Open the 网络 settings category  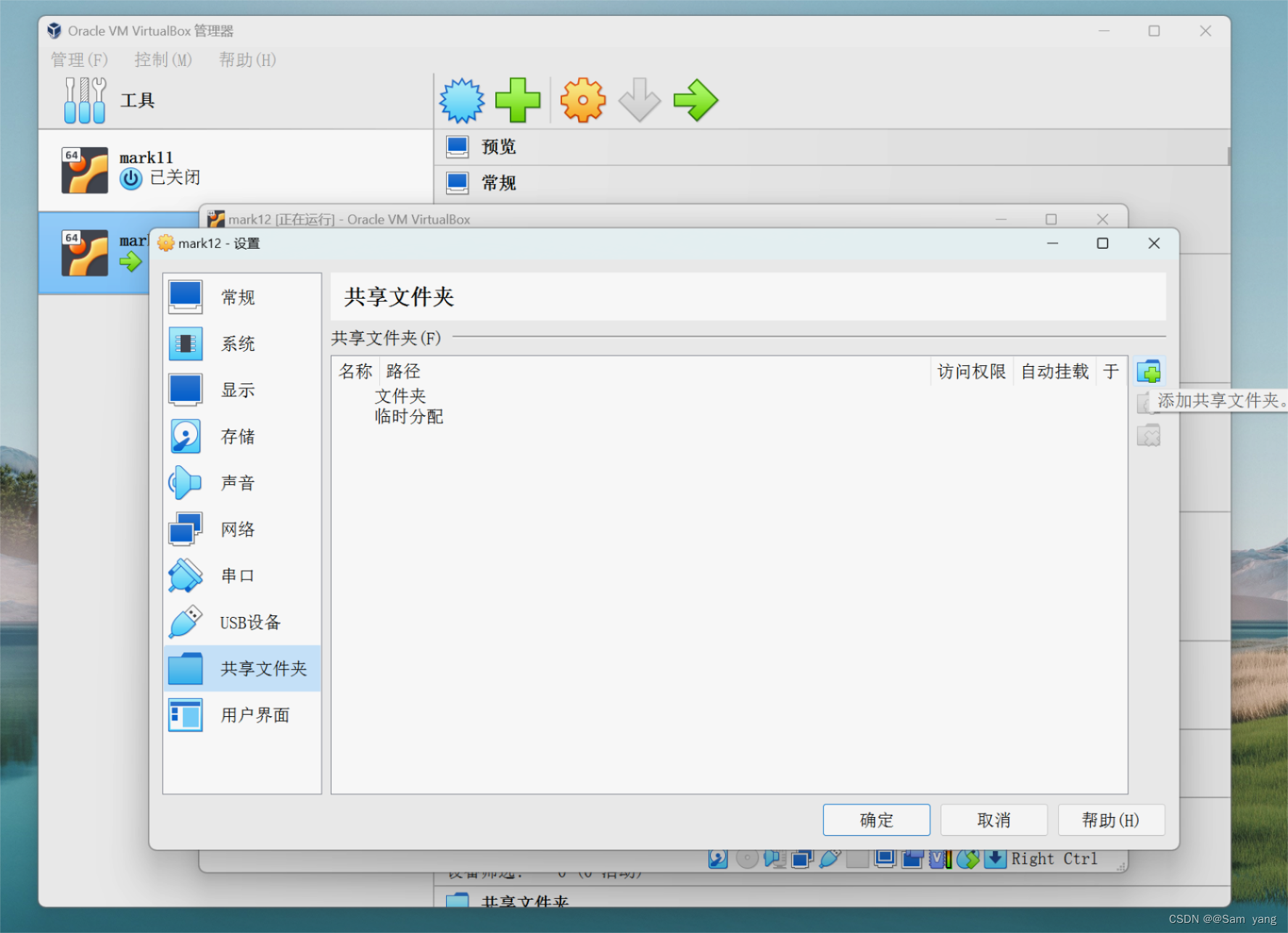coord(241,529)
